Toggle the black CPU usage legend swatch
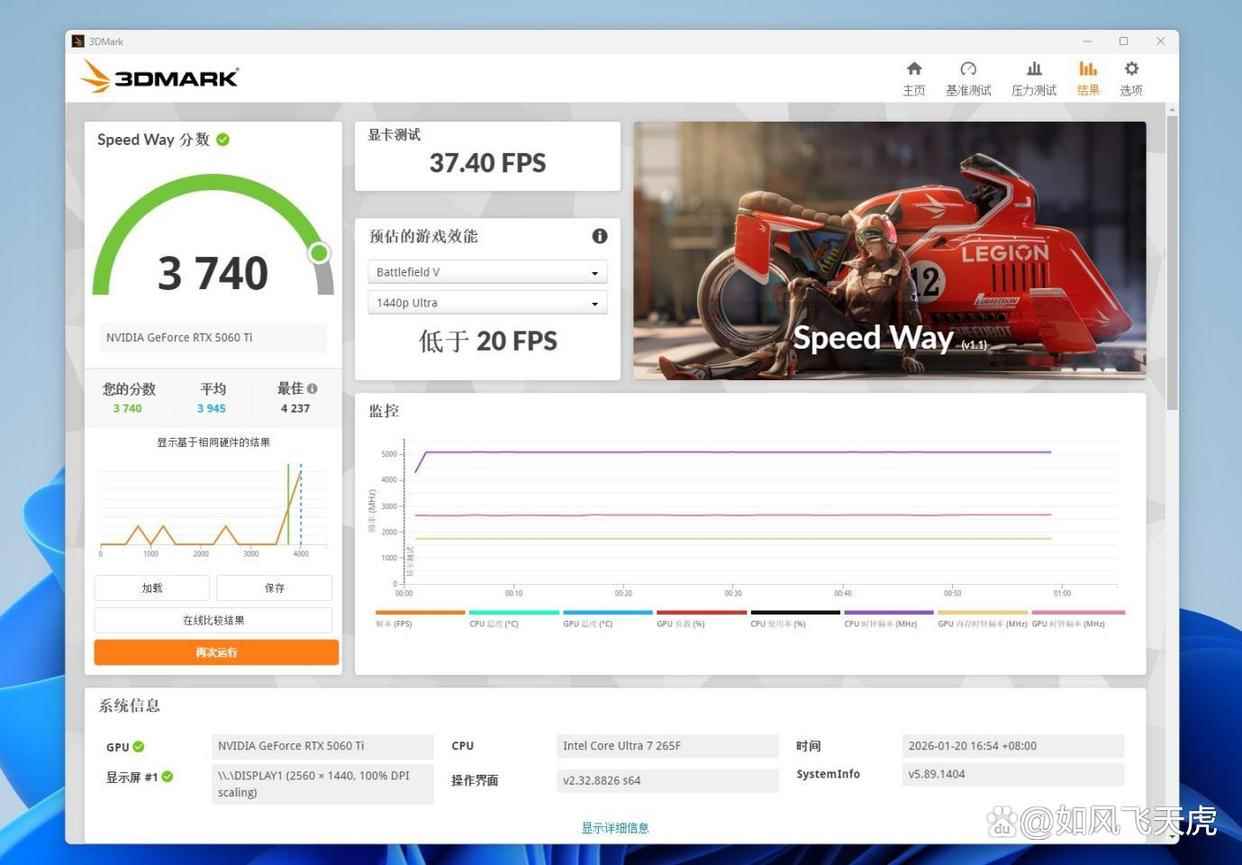This screenshot has width=1242, height=865. 795,612
